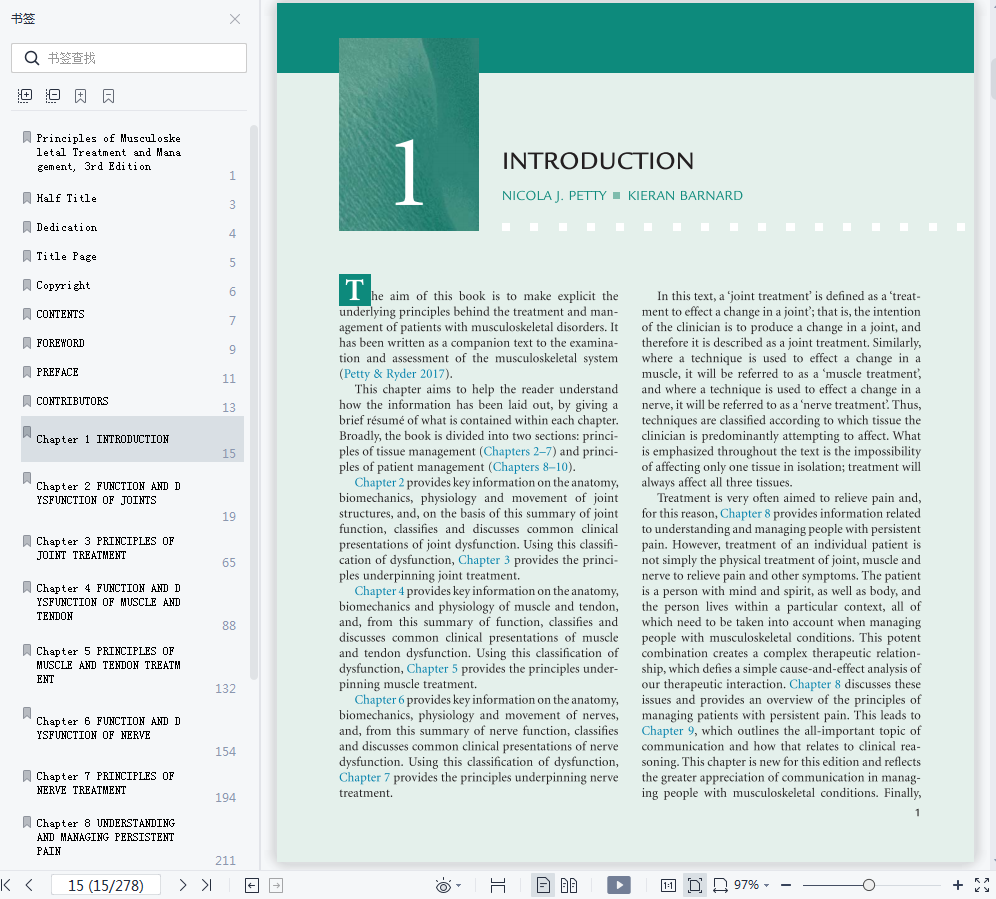Jump to last page button
996x899 pixels.
click(206, 885)
